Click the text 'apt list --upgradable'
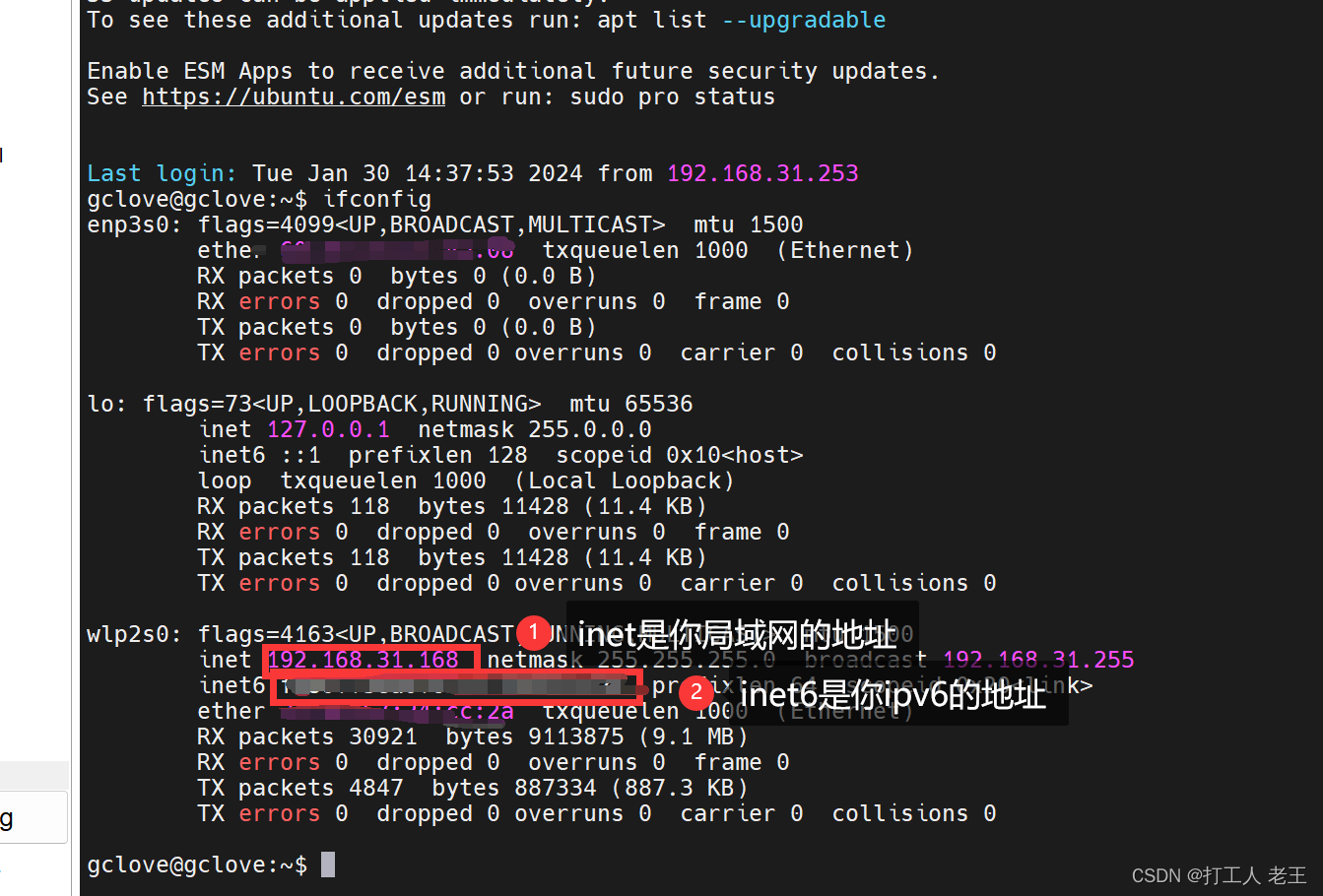This screenshot has height=896, width=1323. [741, 20]
